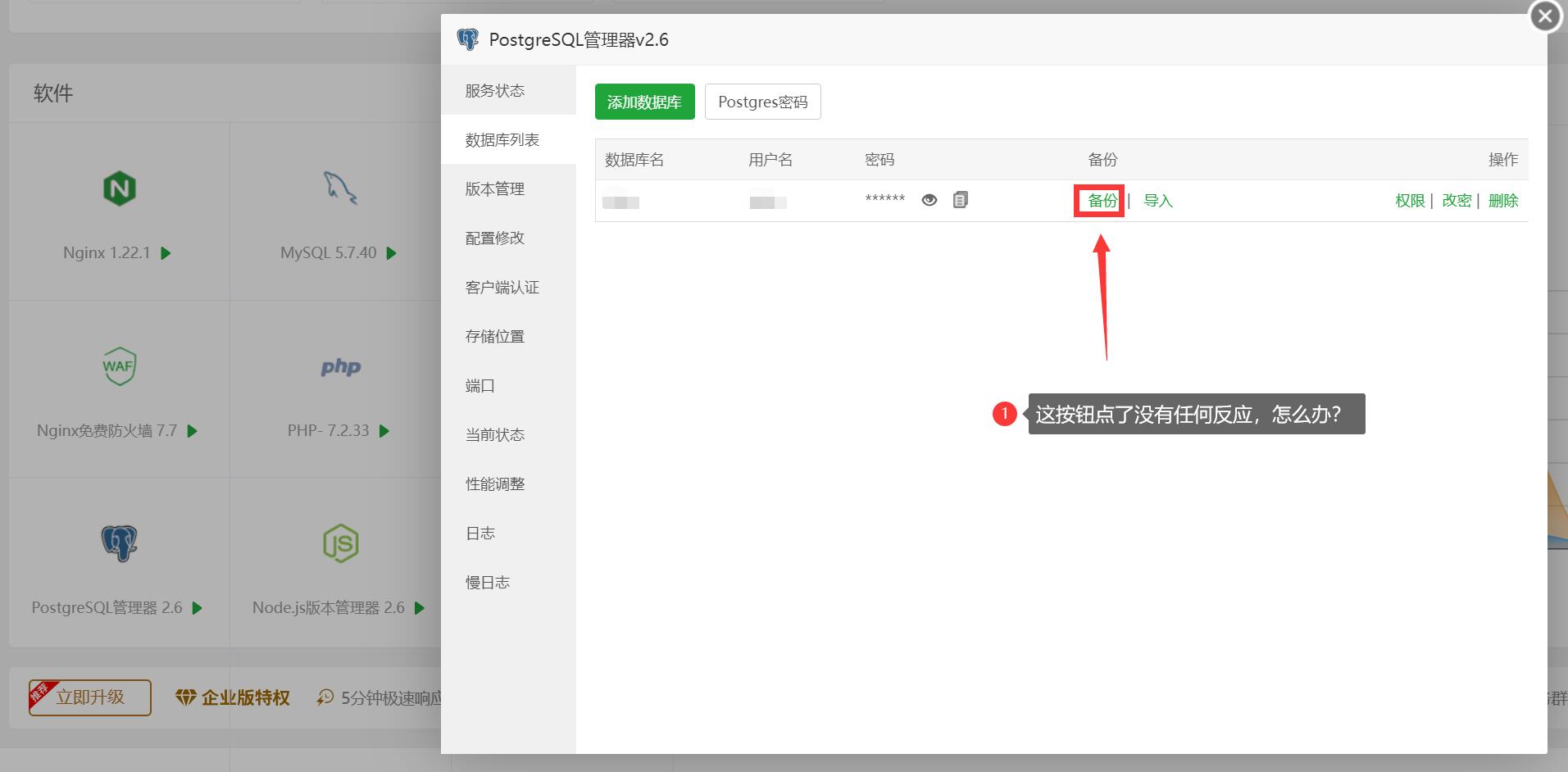Screen dimensions: 1568x772
Task: Click play arrow beside PHP-7.2.33
Action: point(384,431)
